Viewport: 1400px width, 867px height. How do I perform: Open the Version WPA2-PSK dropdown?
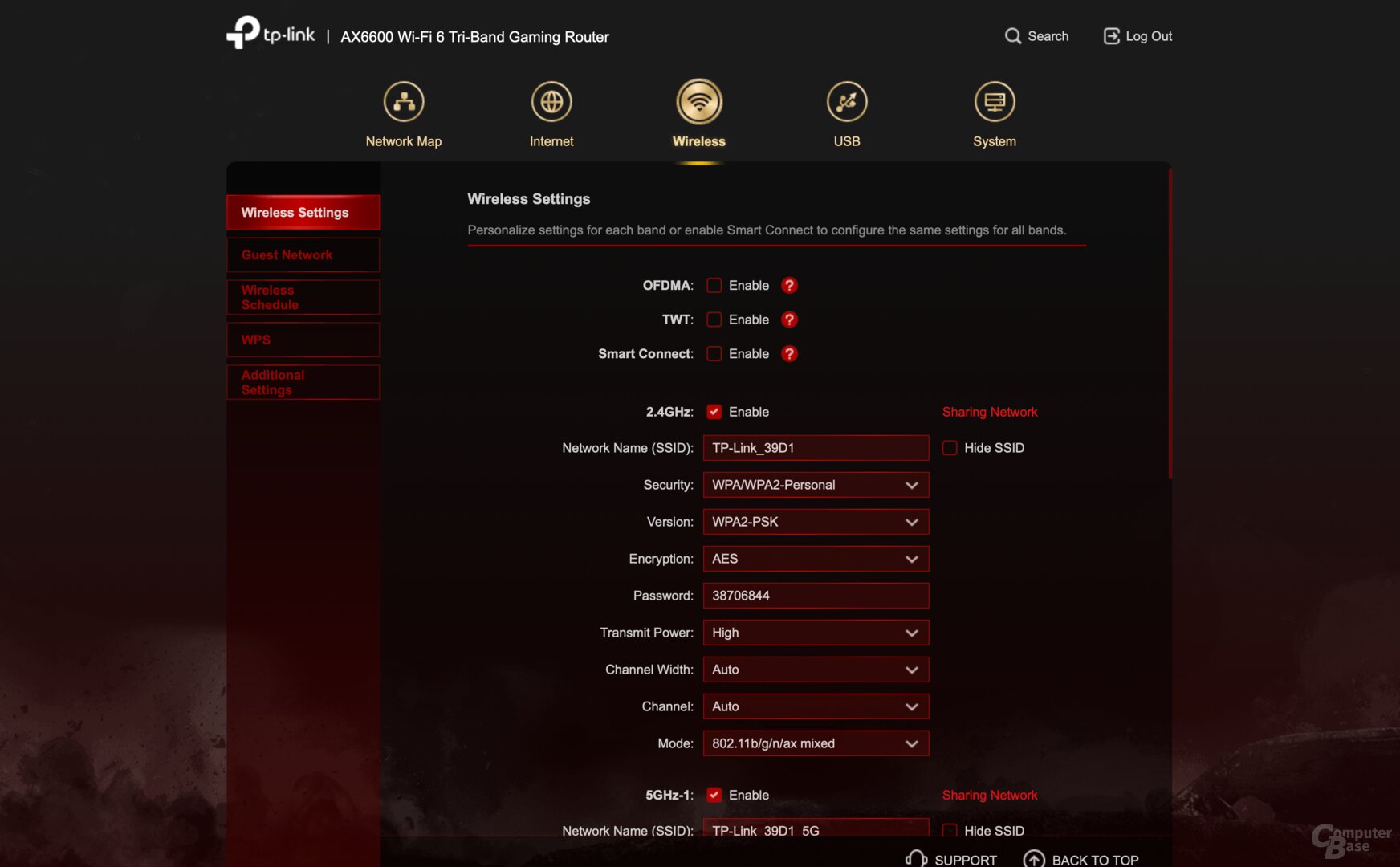[816, 522]
